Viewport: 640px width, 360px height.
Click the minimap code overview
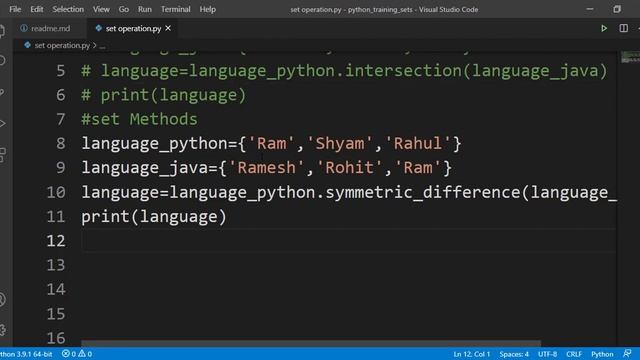(x=630, y=57)
